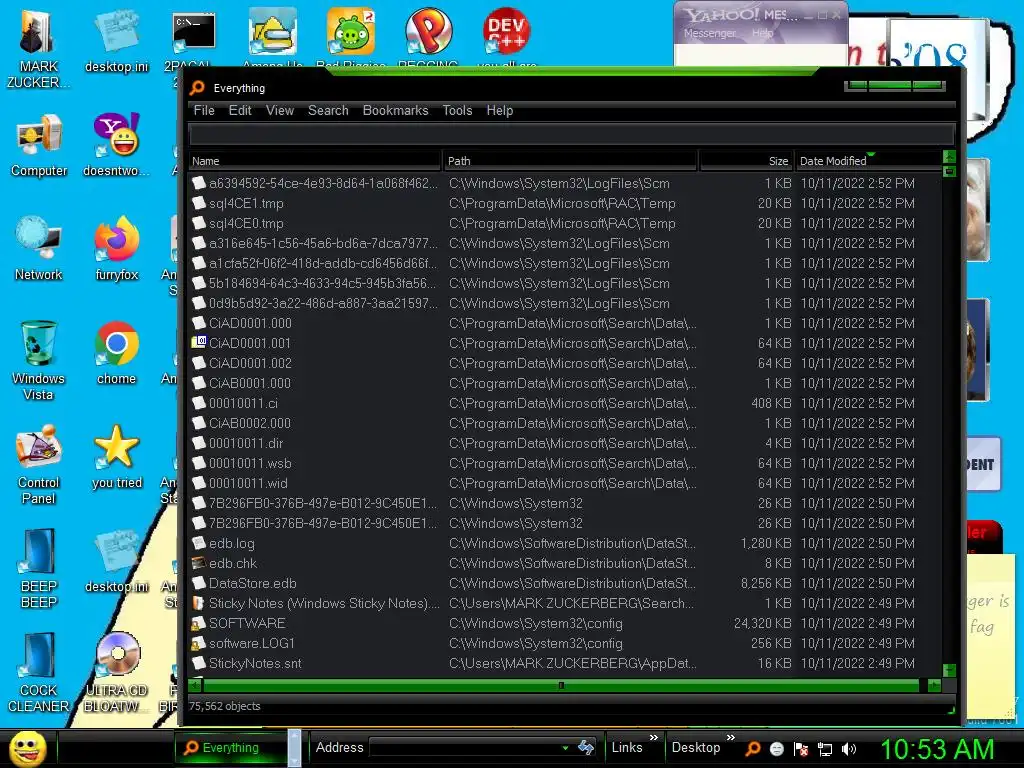Click the smiley face Start button

click(27, 748)
